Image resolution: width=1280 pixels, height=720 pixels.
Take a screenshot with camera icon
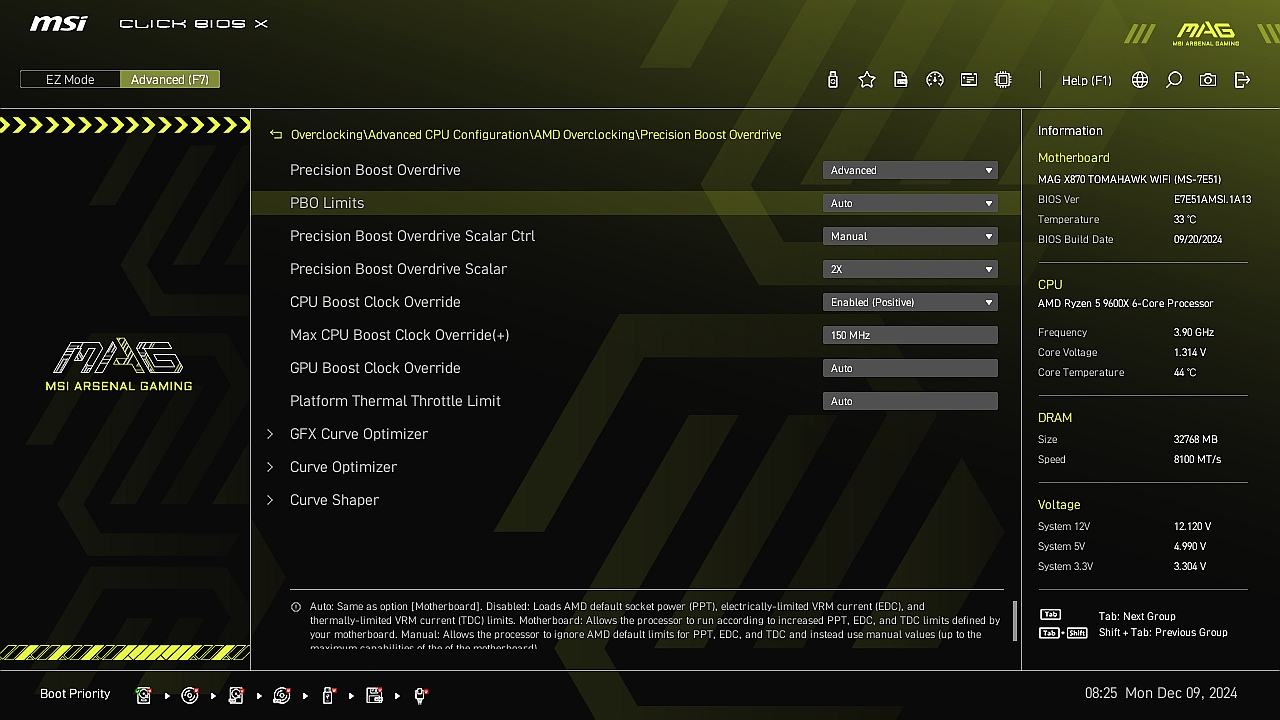click(1208, 80)
